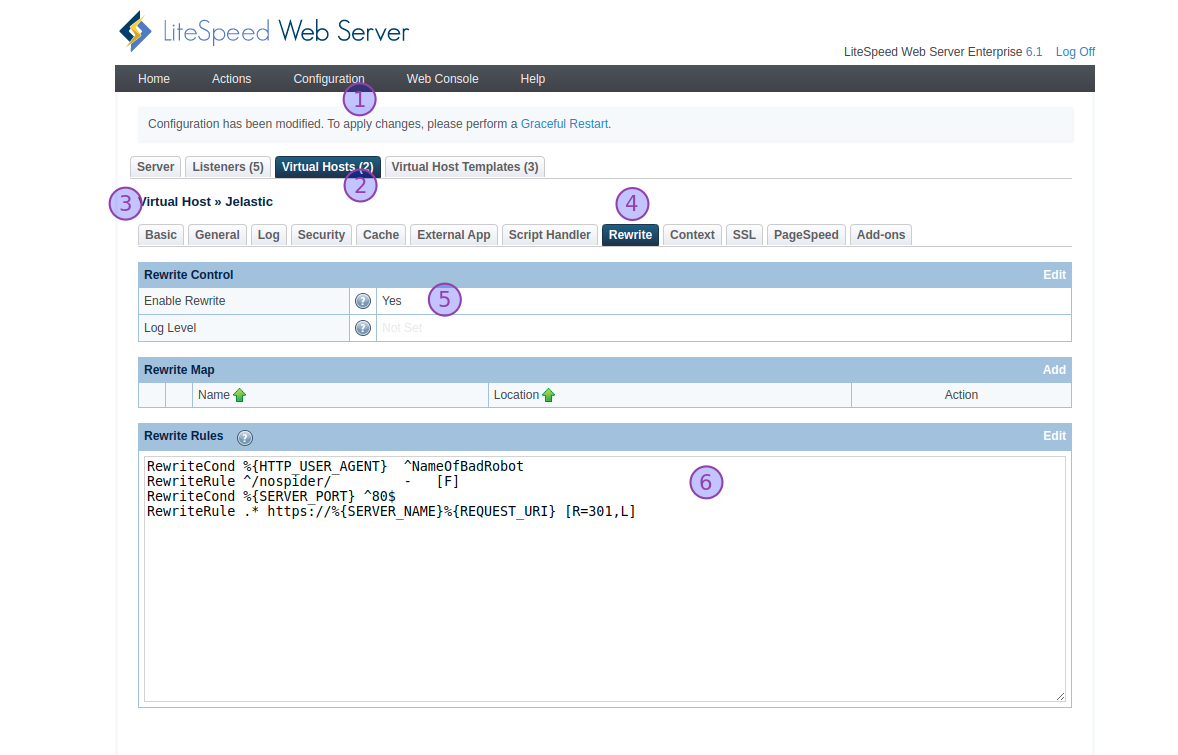Switch to the SSL tab
Screen dimensions: 1178x755
click(745, 235)
